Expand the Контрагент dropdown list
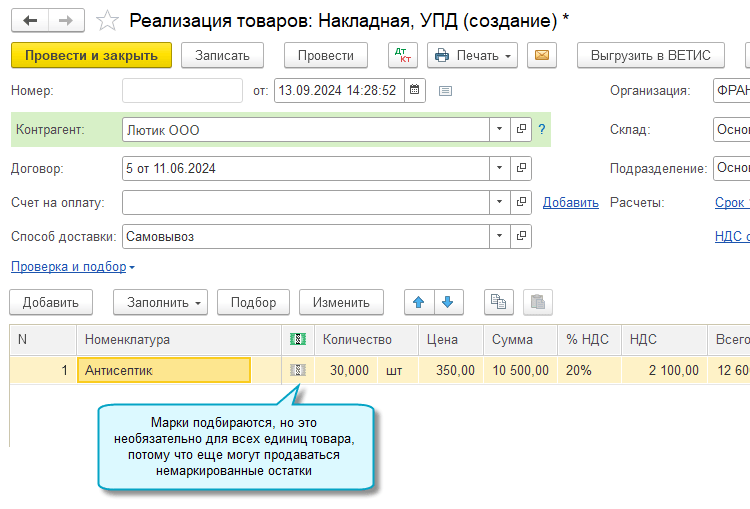 pos(500,129)
